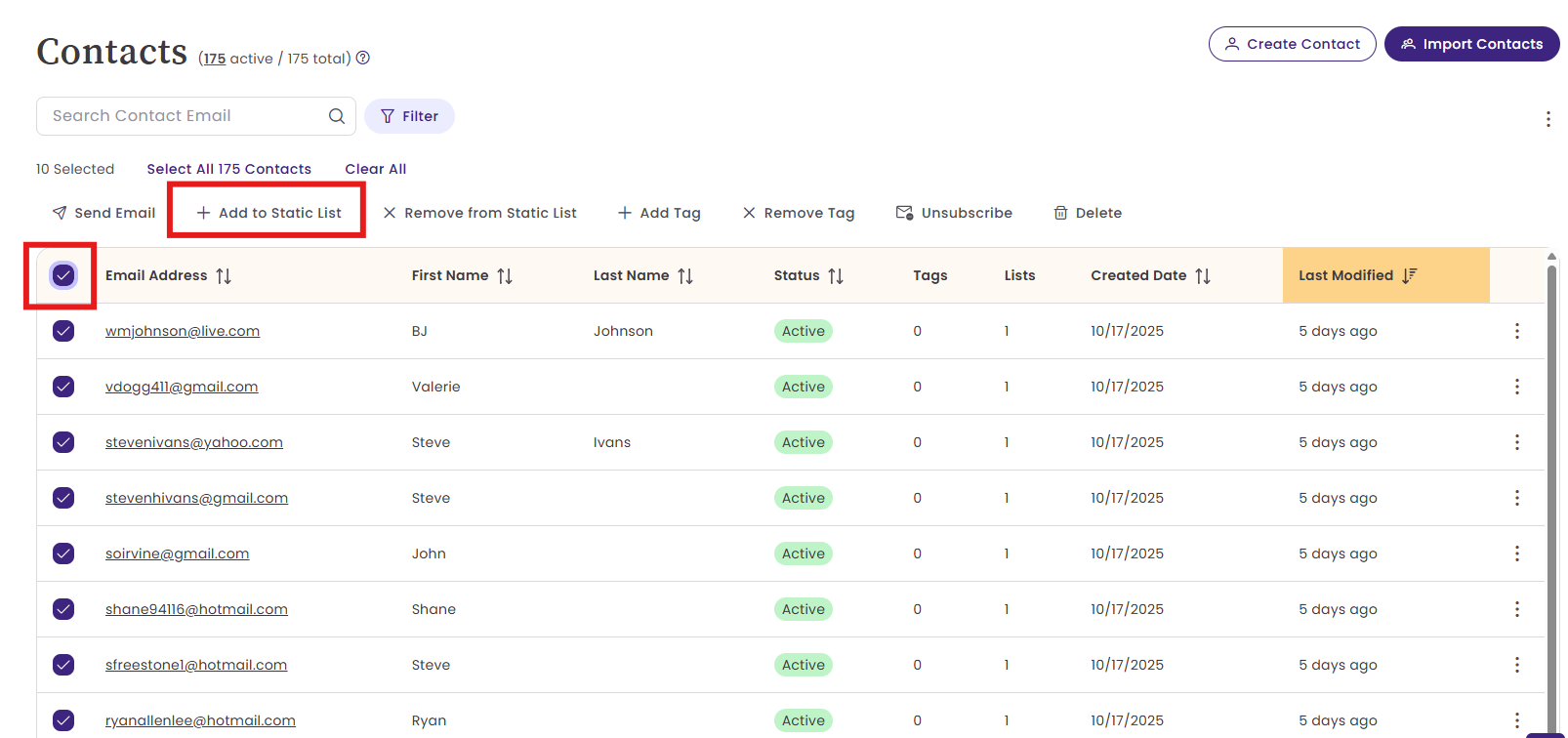Click Send Email bulk action
The height and width of the screenshot is (738, 1568).
[x=103, y=213]
